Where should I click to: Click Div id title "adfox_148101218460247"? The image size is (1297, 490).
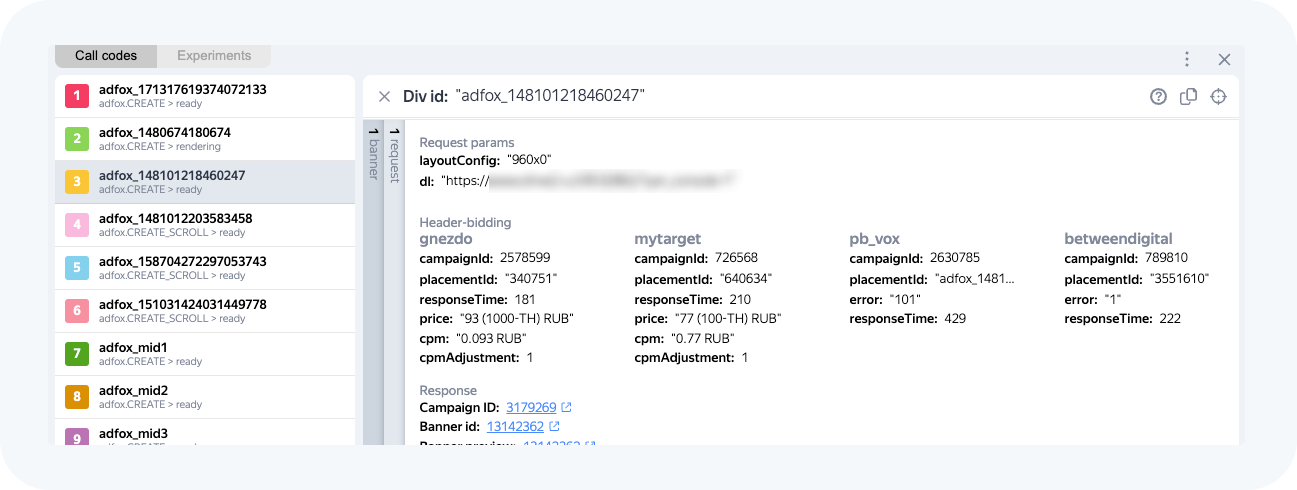[x=550, y=96]
